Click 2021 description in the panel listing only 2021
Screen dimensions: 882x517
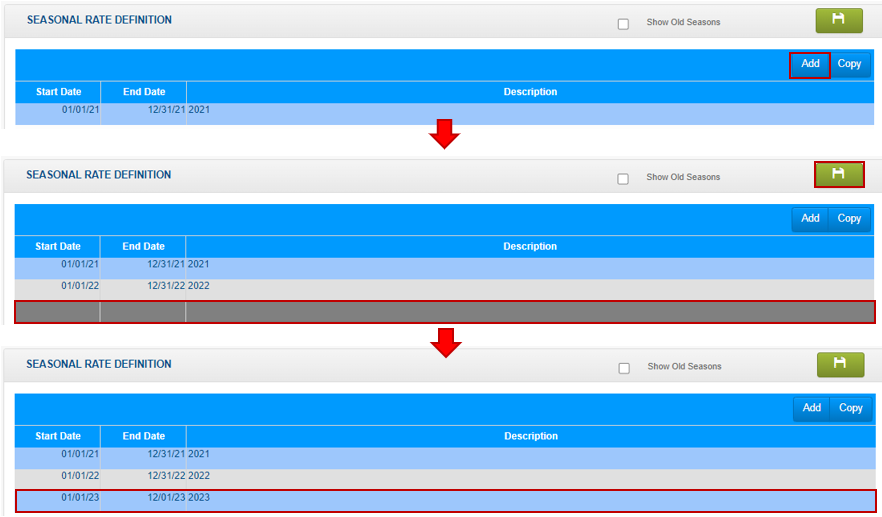click(199, 110)
